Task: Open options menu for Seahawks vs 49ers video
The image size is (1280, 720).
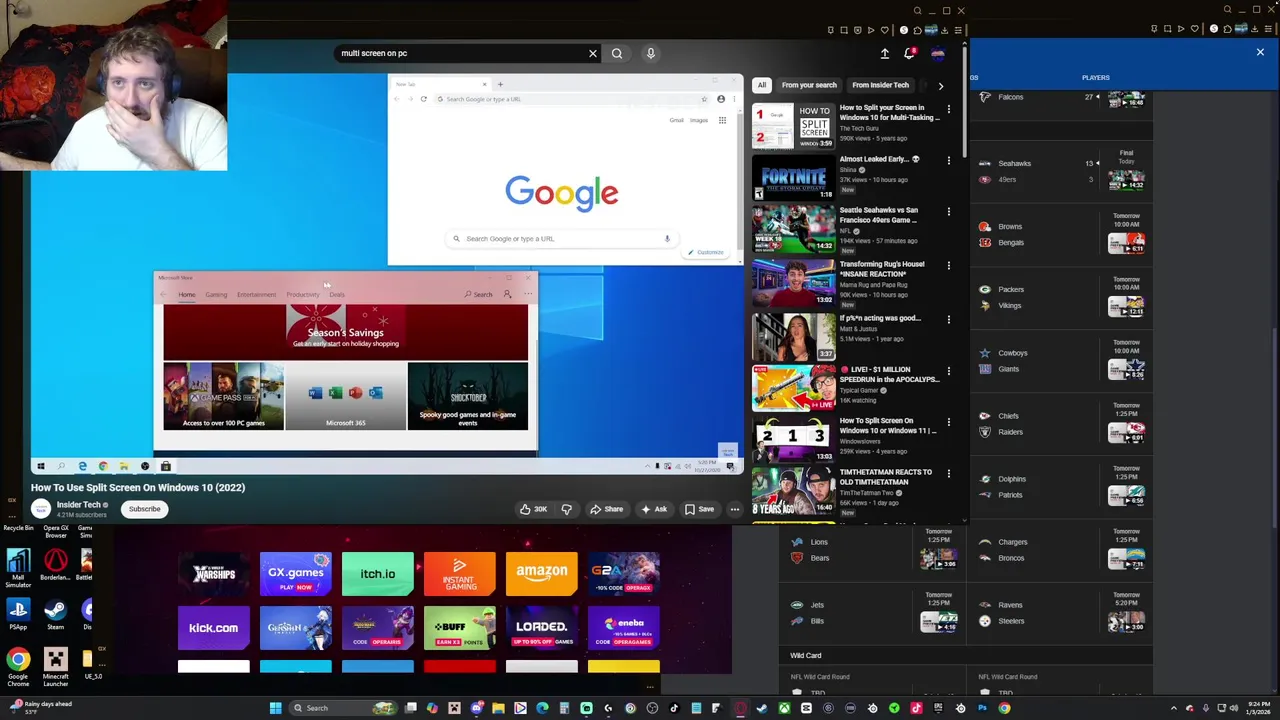Action: (949, 211)
